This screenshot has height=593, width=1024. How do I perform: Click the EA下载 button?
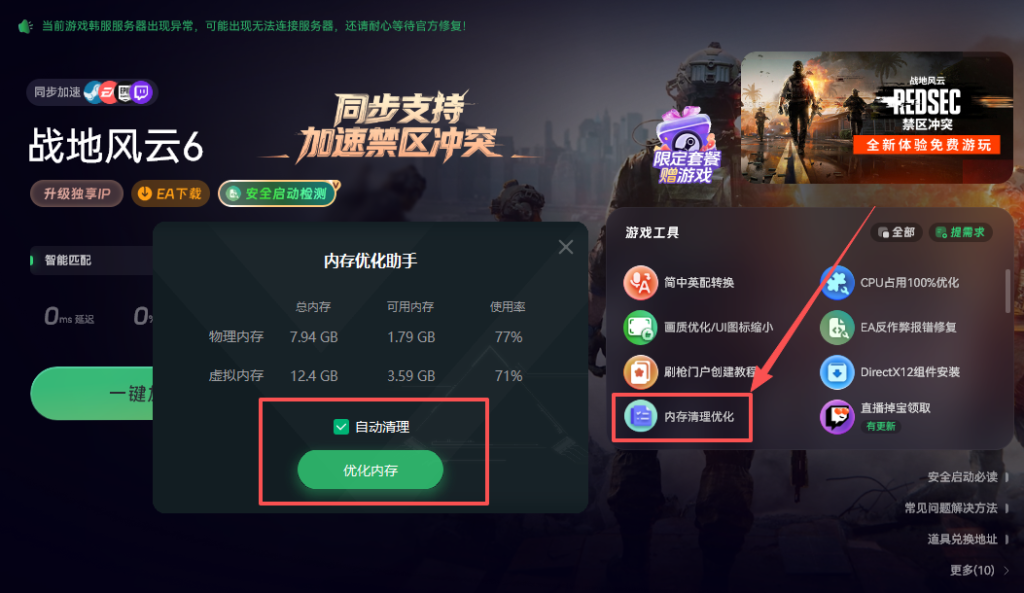point(170,193)
